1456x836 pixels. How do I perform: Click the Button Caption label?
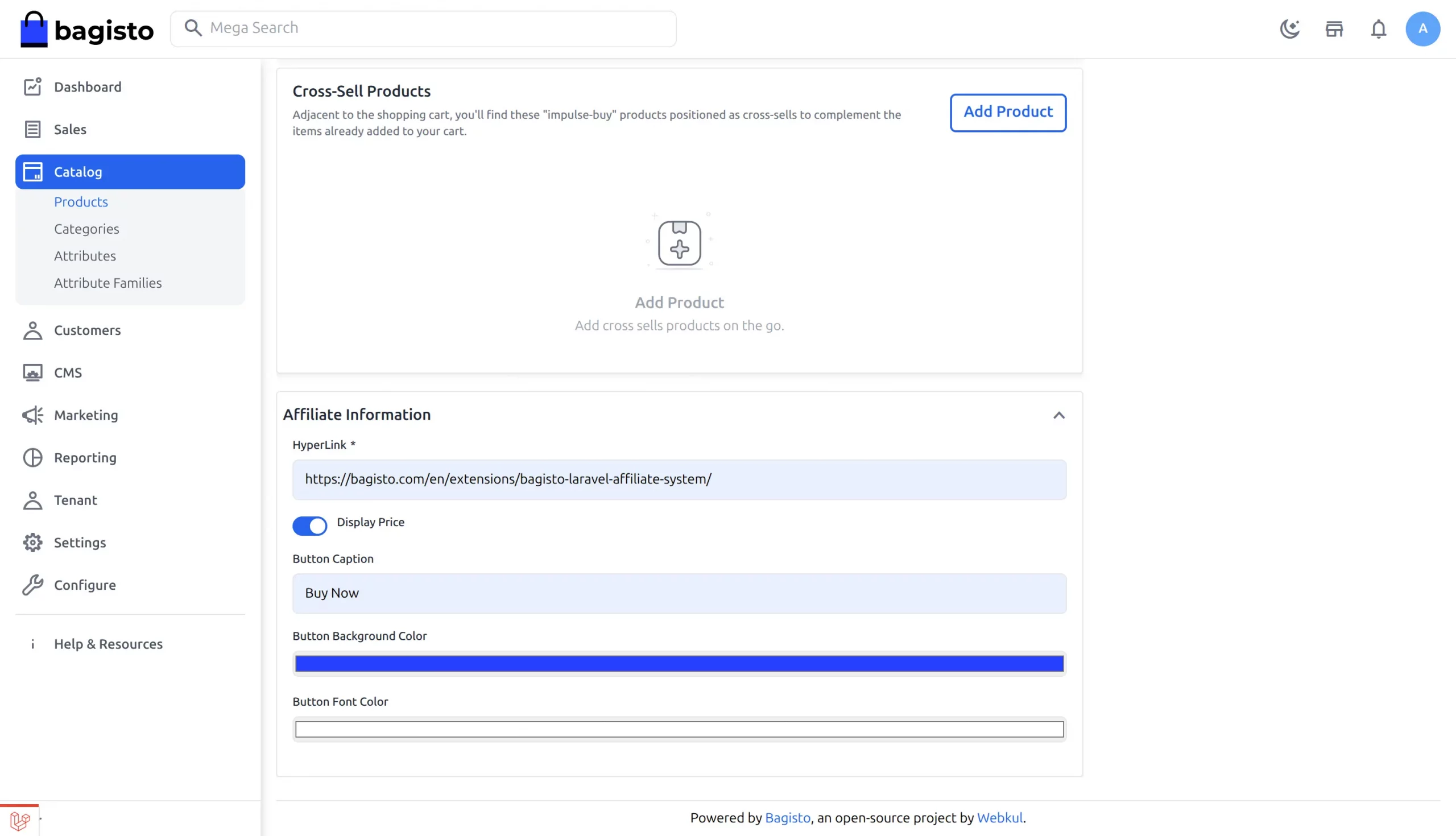[x=332, y=558]
